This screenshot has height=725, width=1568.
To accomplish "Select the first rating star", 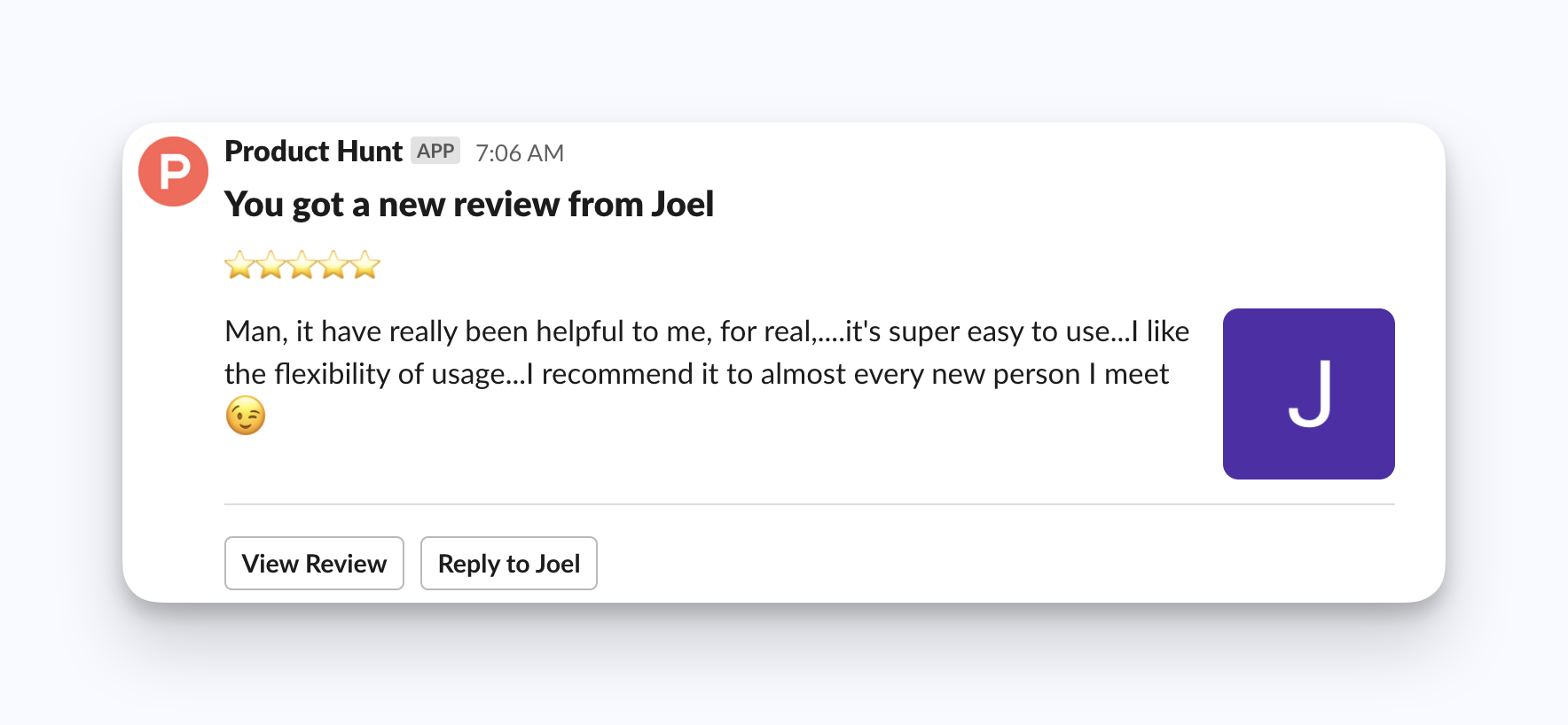I will click(240, 265).
